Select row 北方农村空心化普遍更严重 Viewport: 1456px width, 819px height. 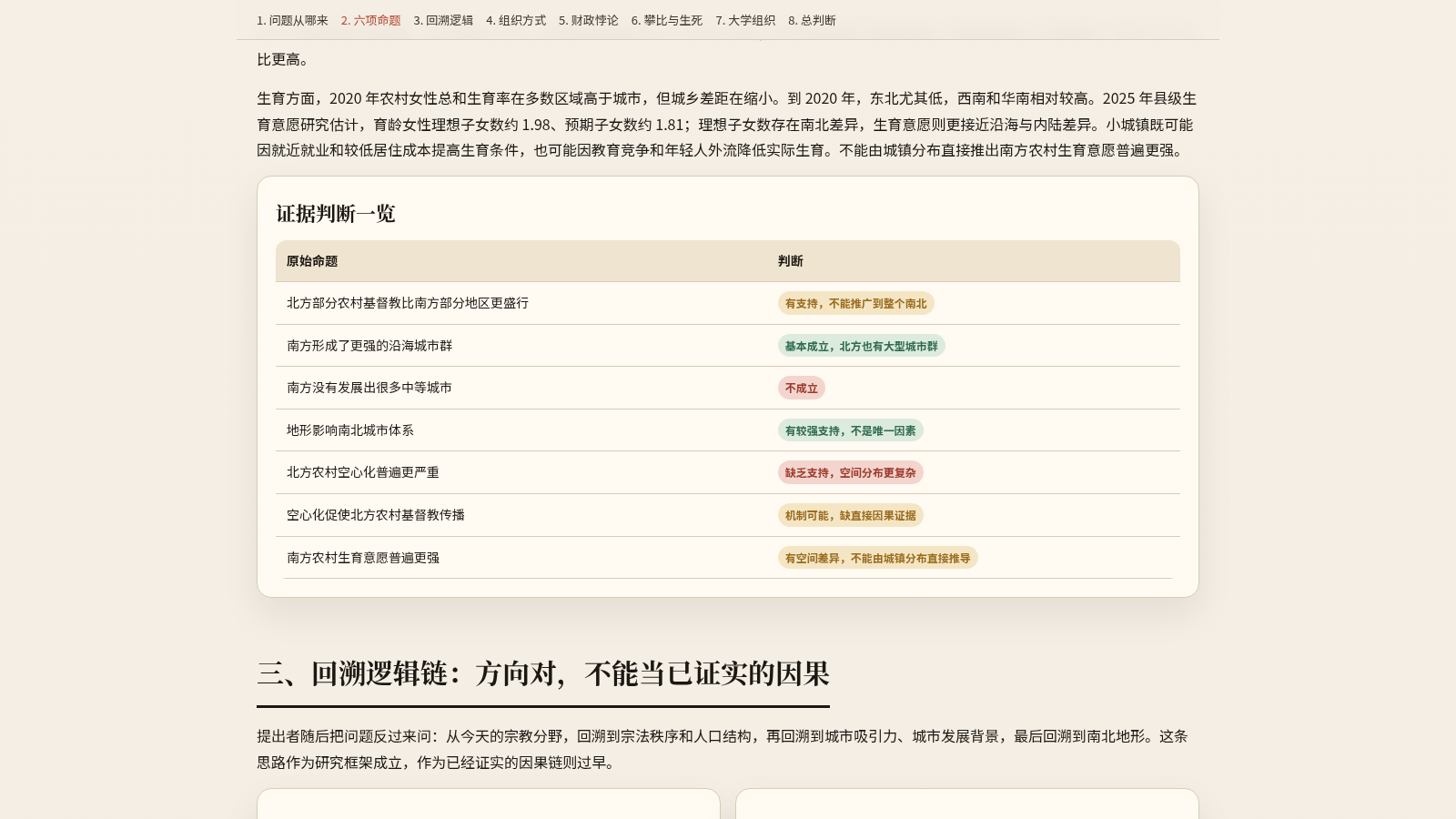click(x=728, y=472)
